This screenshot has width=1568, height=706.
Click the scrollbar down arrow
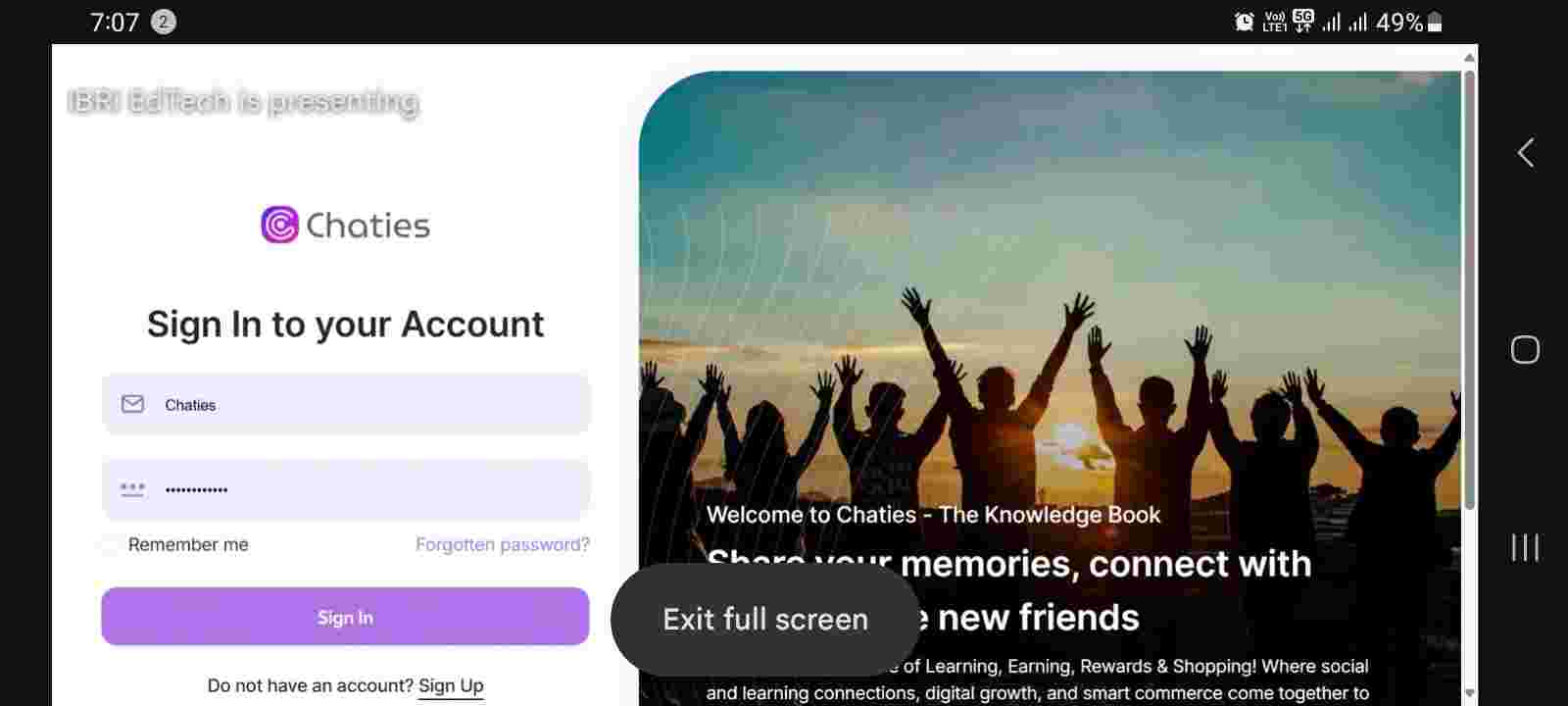tap(1469, 693)
